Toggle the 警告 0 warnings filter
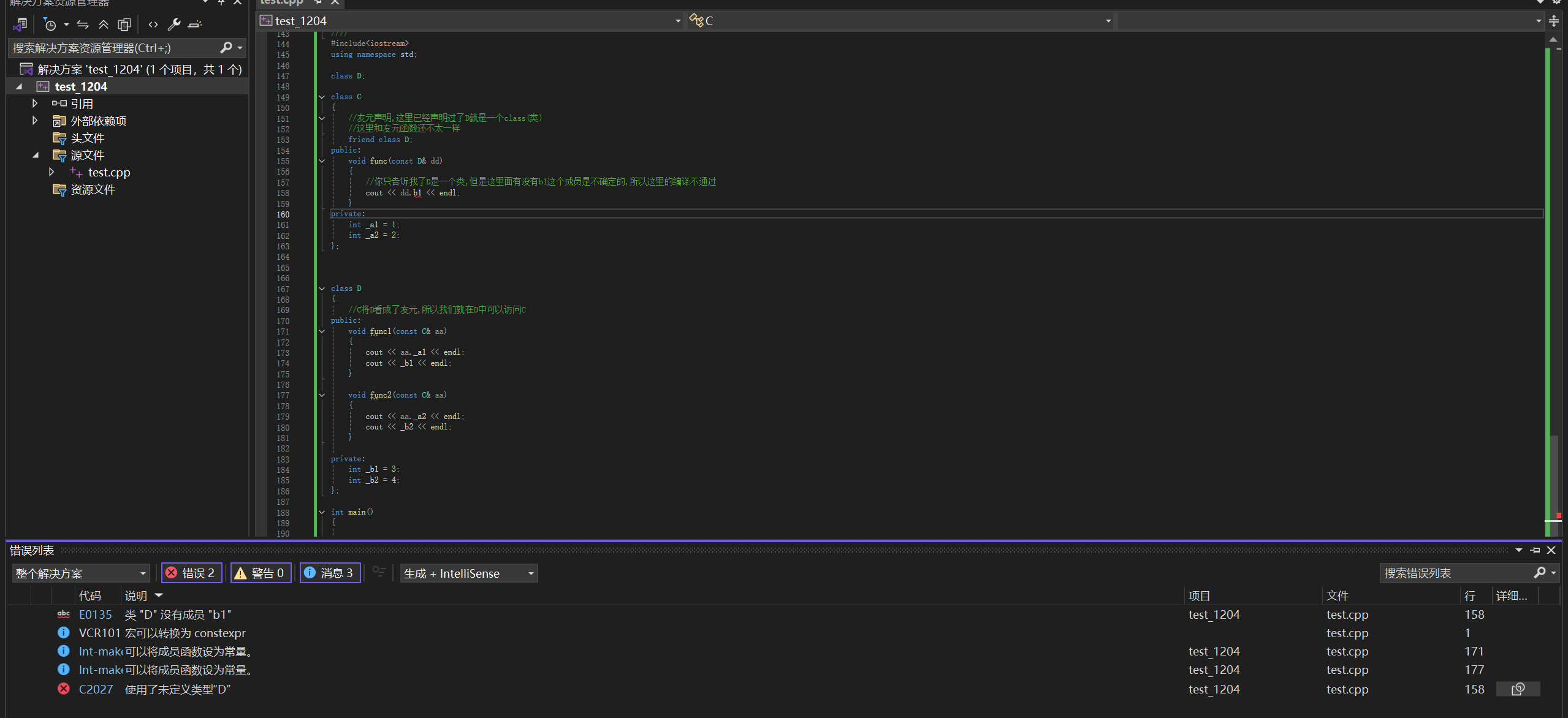 tap(261, 573)
